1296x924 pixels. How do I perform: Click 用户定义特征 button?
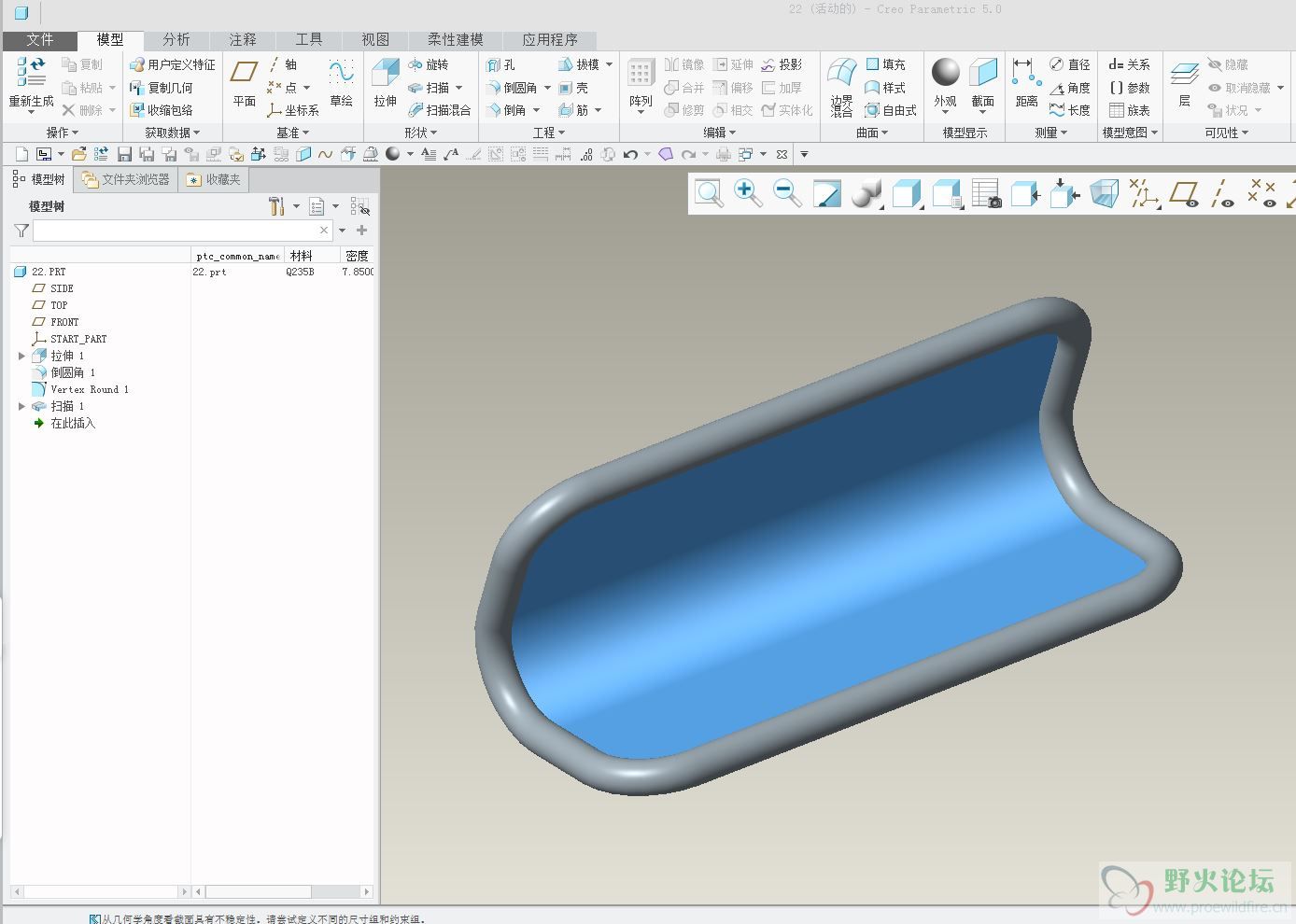(x=173, y=64)
